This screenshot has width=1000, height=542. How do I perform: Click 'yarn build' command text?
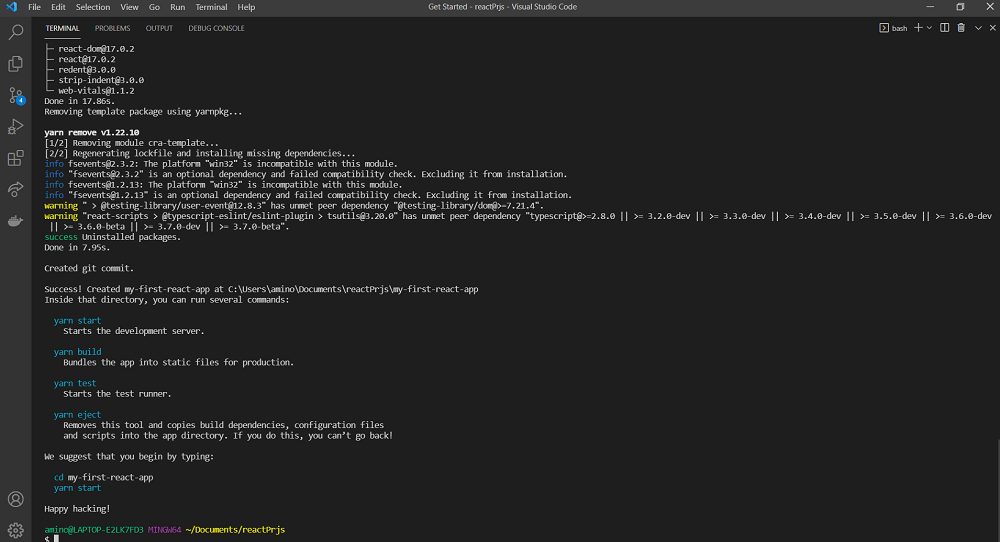[x=77, y=352]
